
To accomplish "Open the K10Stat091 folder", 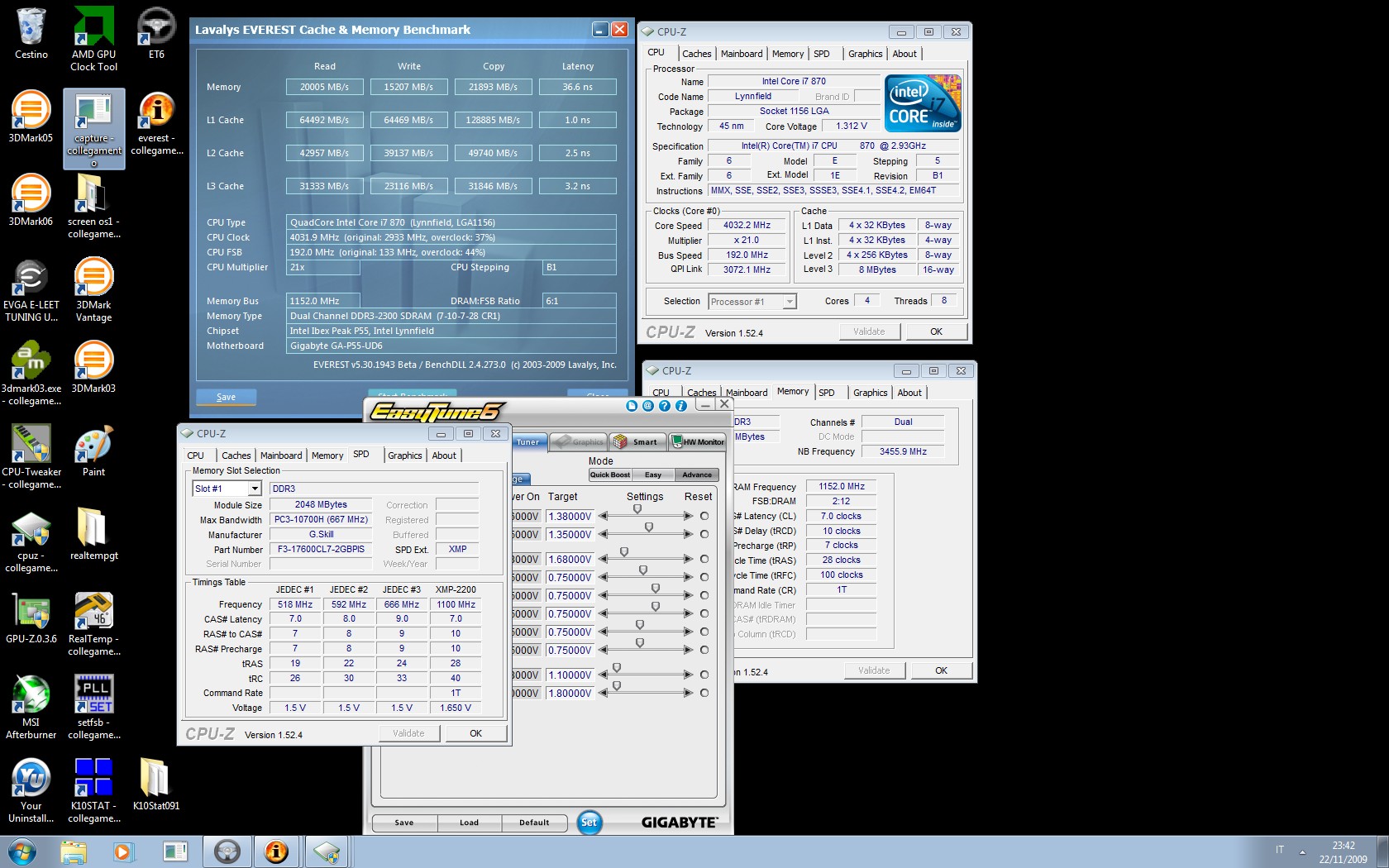I will tap(156, 785).
